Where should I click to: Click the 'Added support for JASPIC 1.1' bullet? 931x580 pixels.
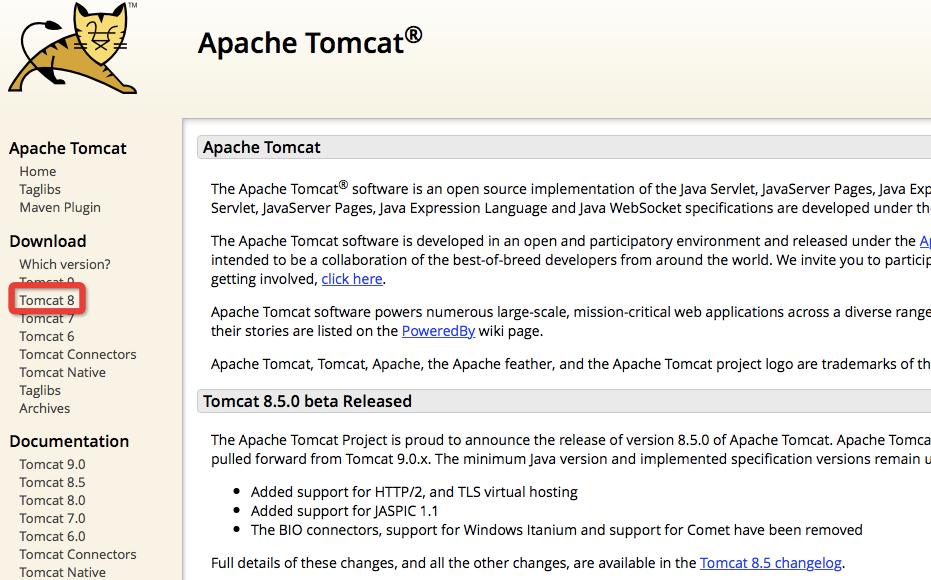coord(344,511)
